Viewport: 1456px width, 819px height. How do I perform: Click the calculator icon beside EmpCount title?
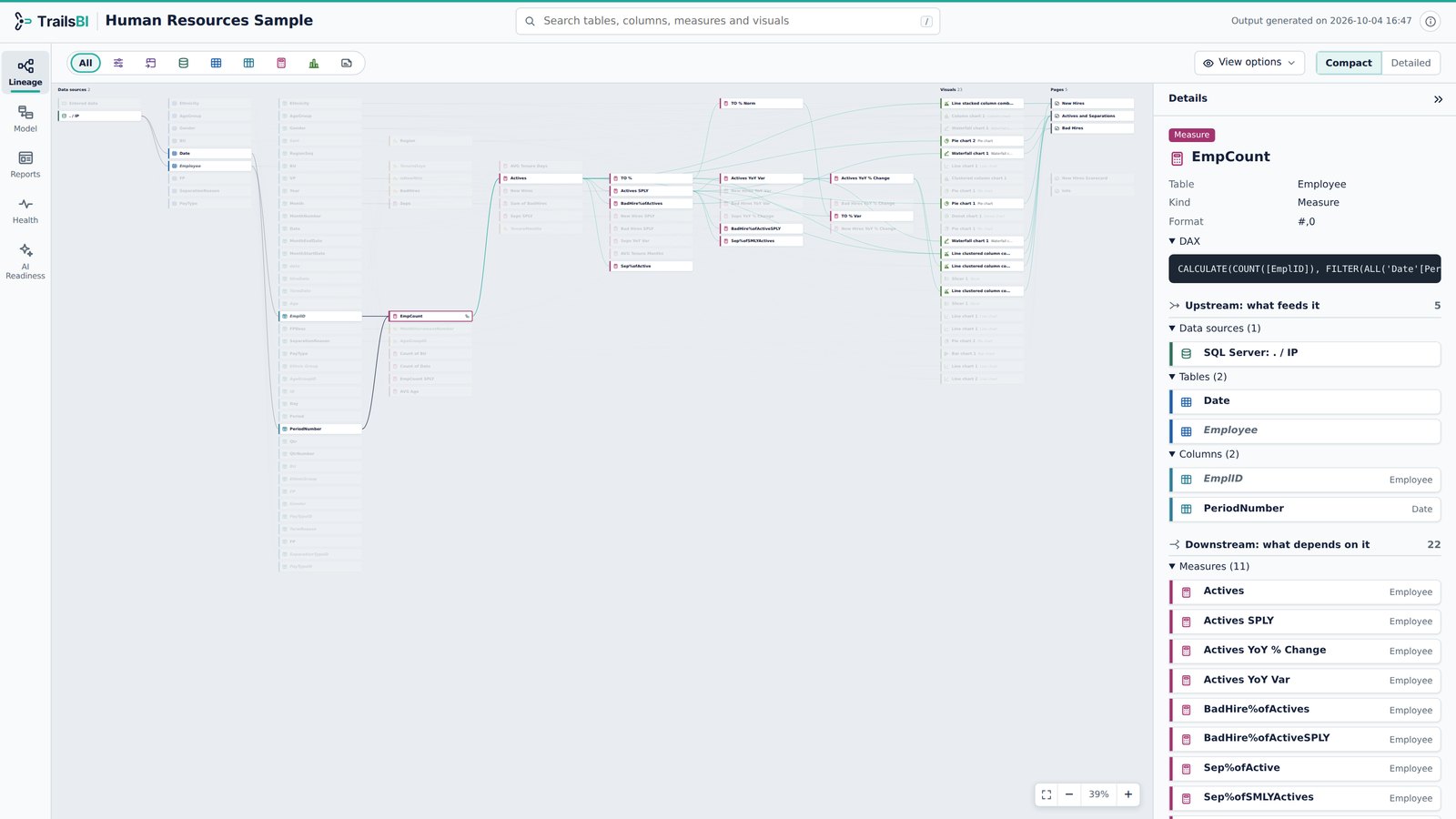(x=1177, y=158)
